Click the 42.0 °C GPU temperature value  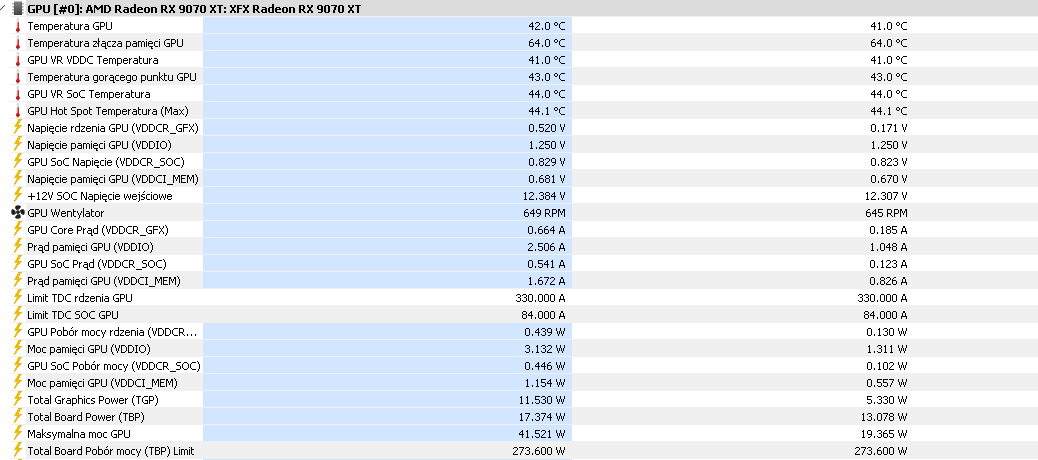(547, 26)
